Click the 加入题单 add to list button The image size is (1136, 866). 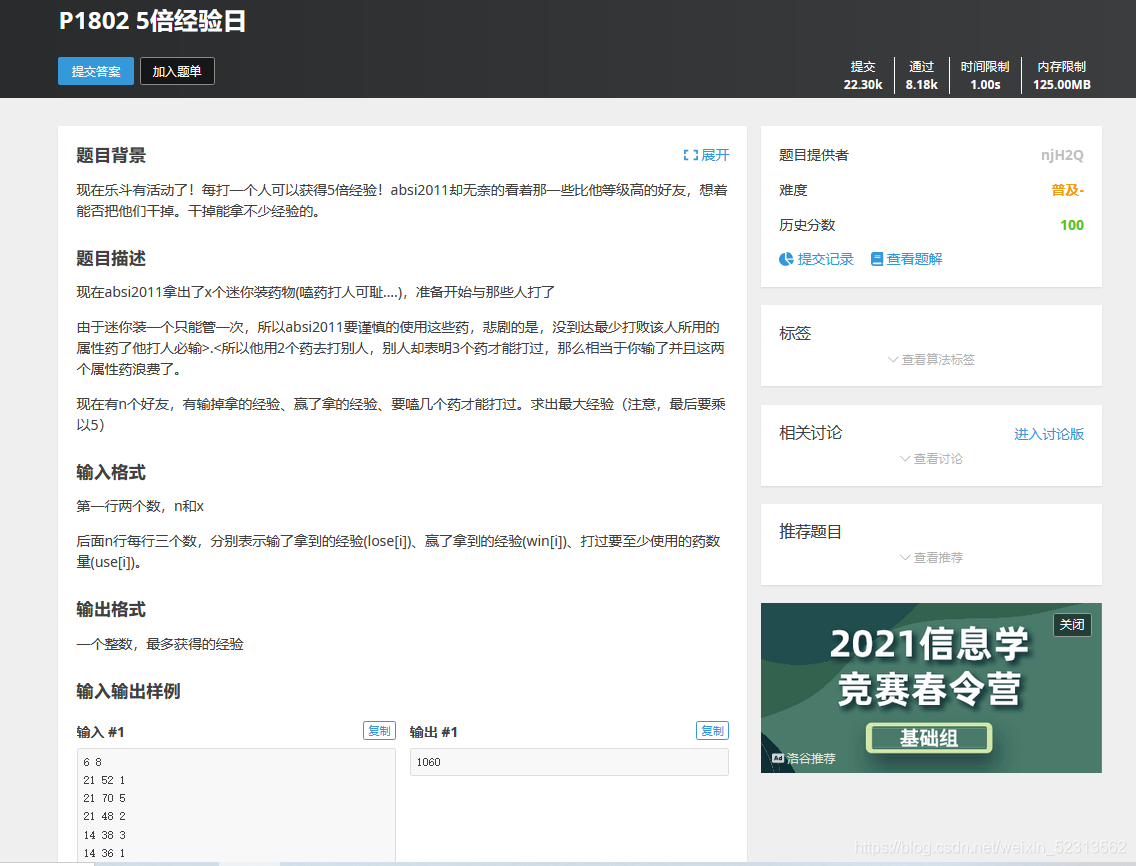(177, 71)
